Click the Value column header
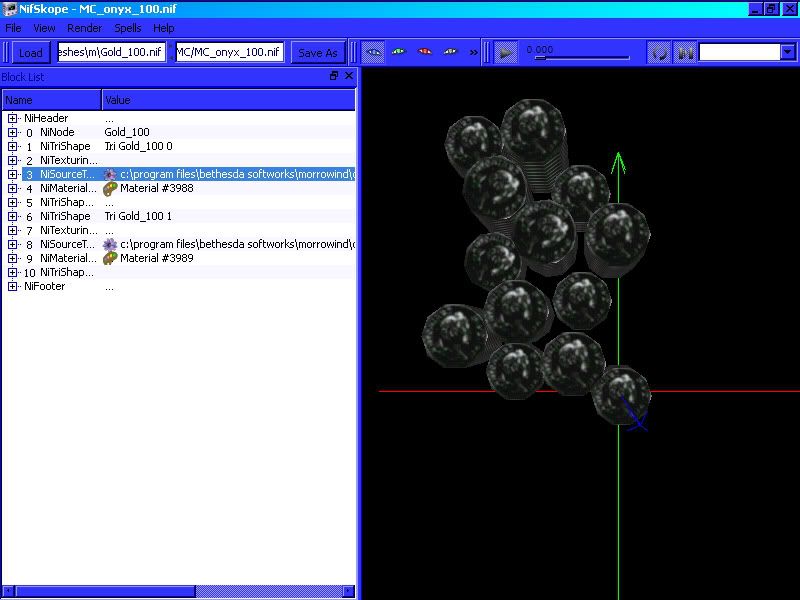800x600 pixels. (229, 100)
